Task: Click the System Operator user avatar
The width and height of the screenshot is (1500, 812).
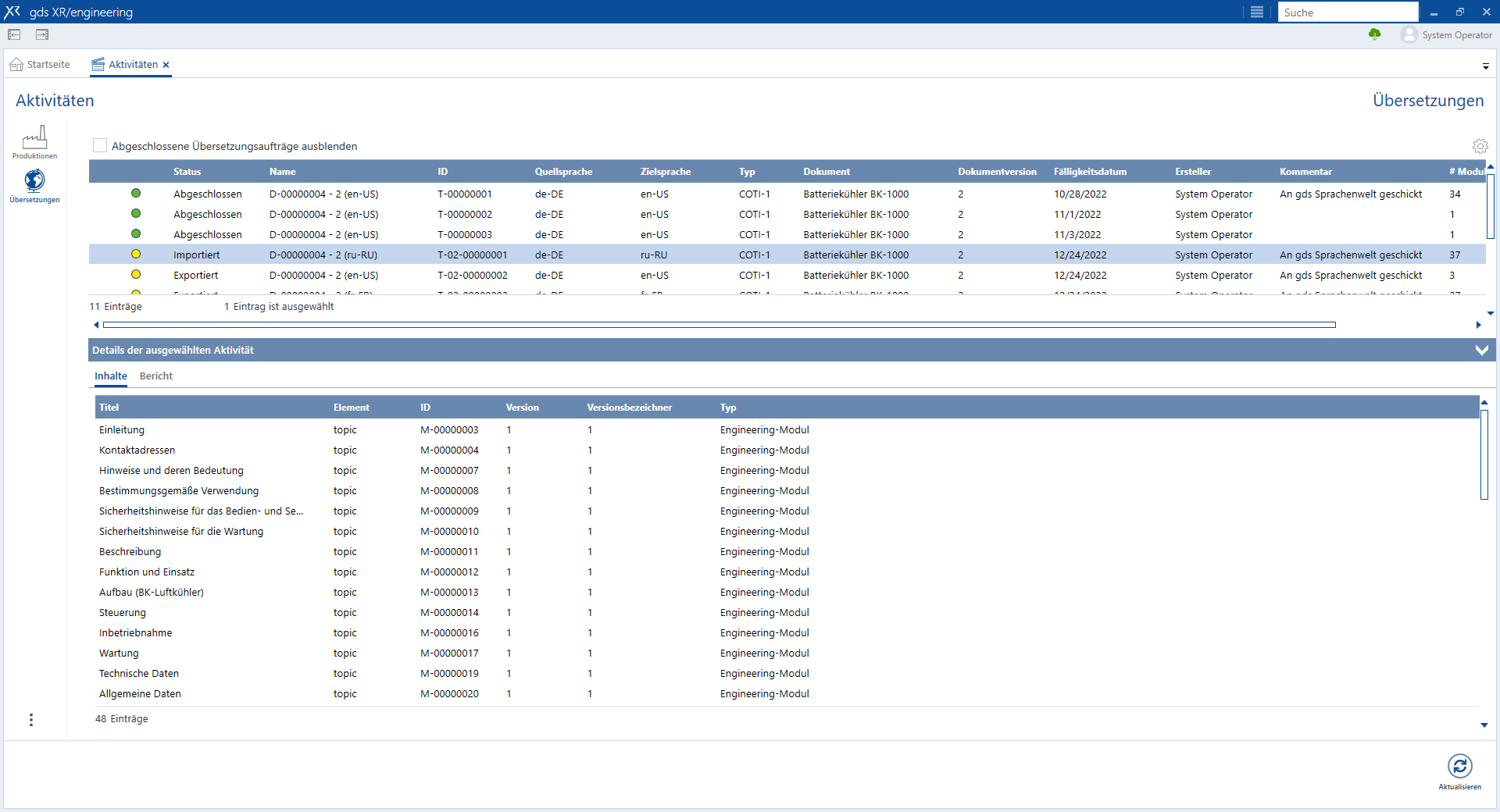Action: click(x=1409, y=34)
